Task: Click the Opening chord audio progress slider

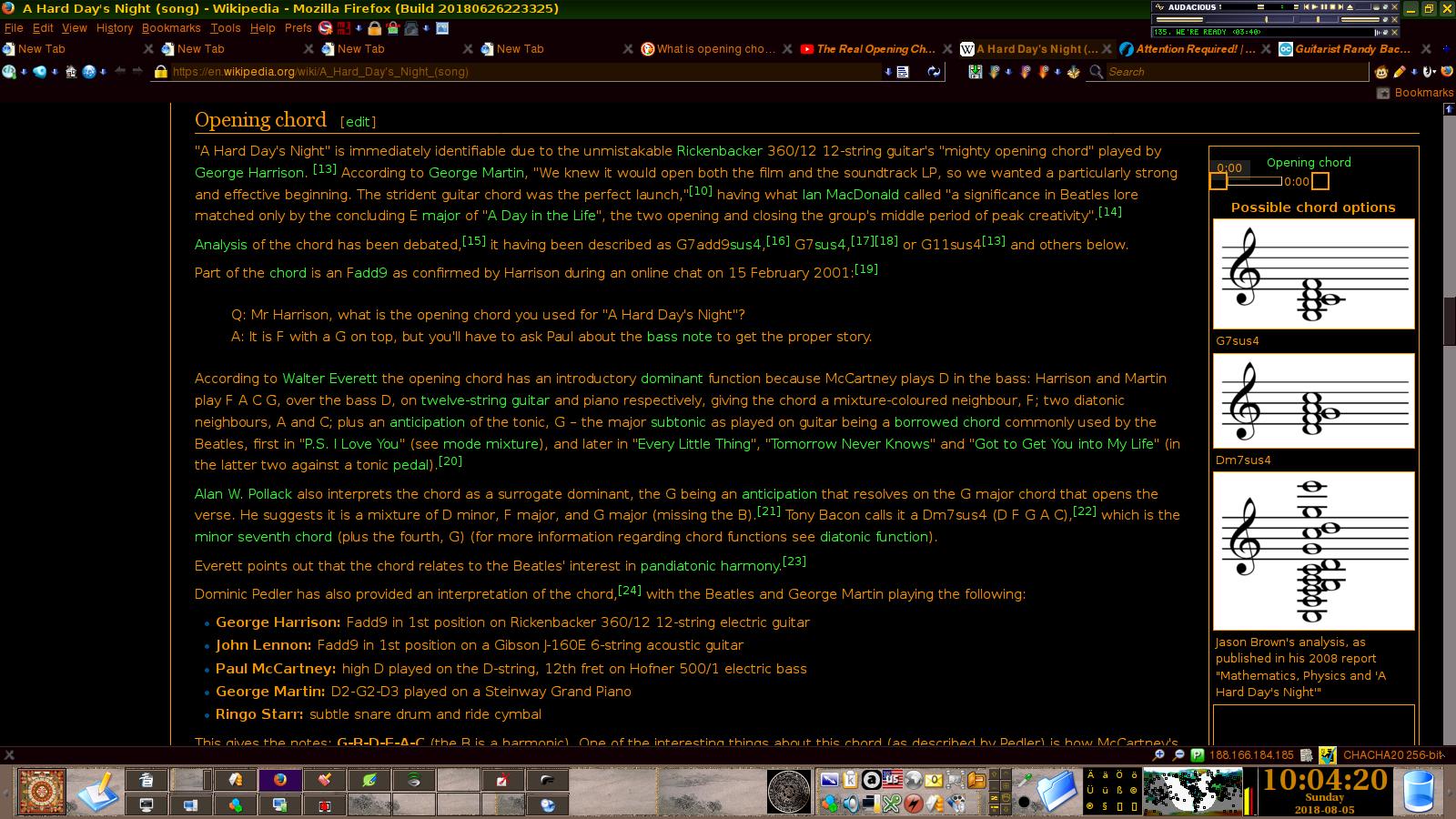Action: [x=1254, y=181]
